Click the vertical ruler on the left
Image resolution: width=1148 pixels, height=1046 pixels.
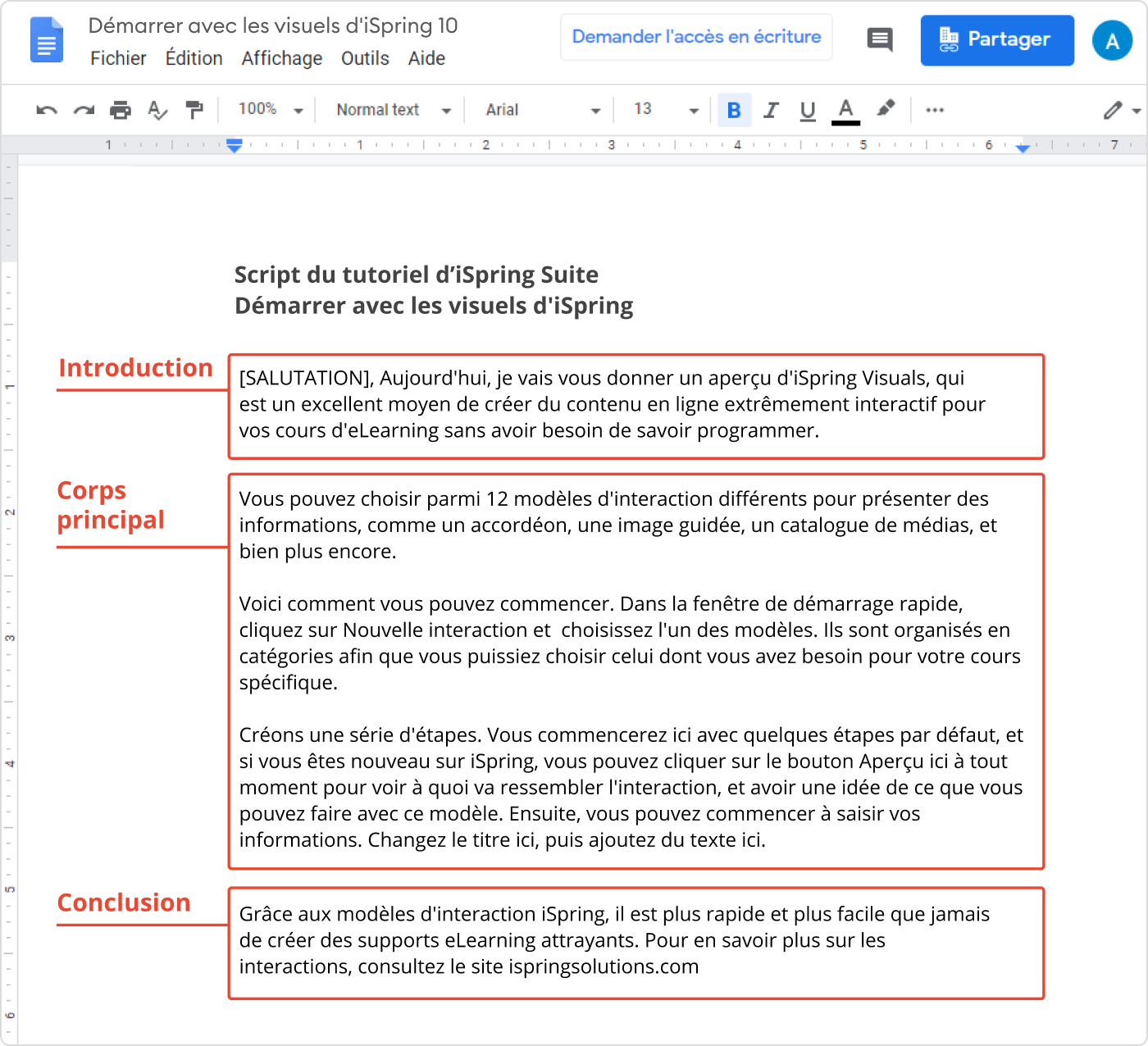(9, 598)
